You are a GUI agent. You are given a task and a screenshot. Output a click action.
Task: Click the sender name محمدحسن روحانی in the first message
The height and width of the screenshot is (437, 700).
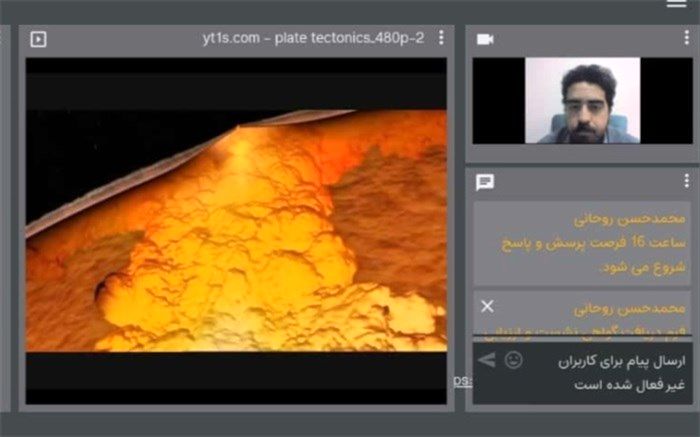click(x=632, y=217)
